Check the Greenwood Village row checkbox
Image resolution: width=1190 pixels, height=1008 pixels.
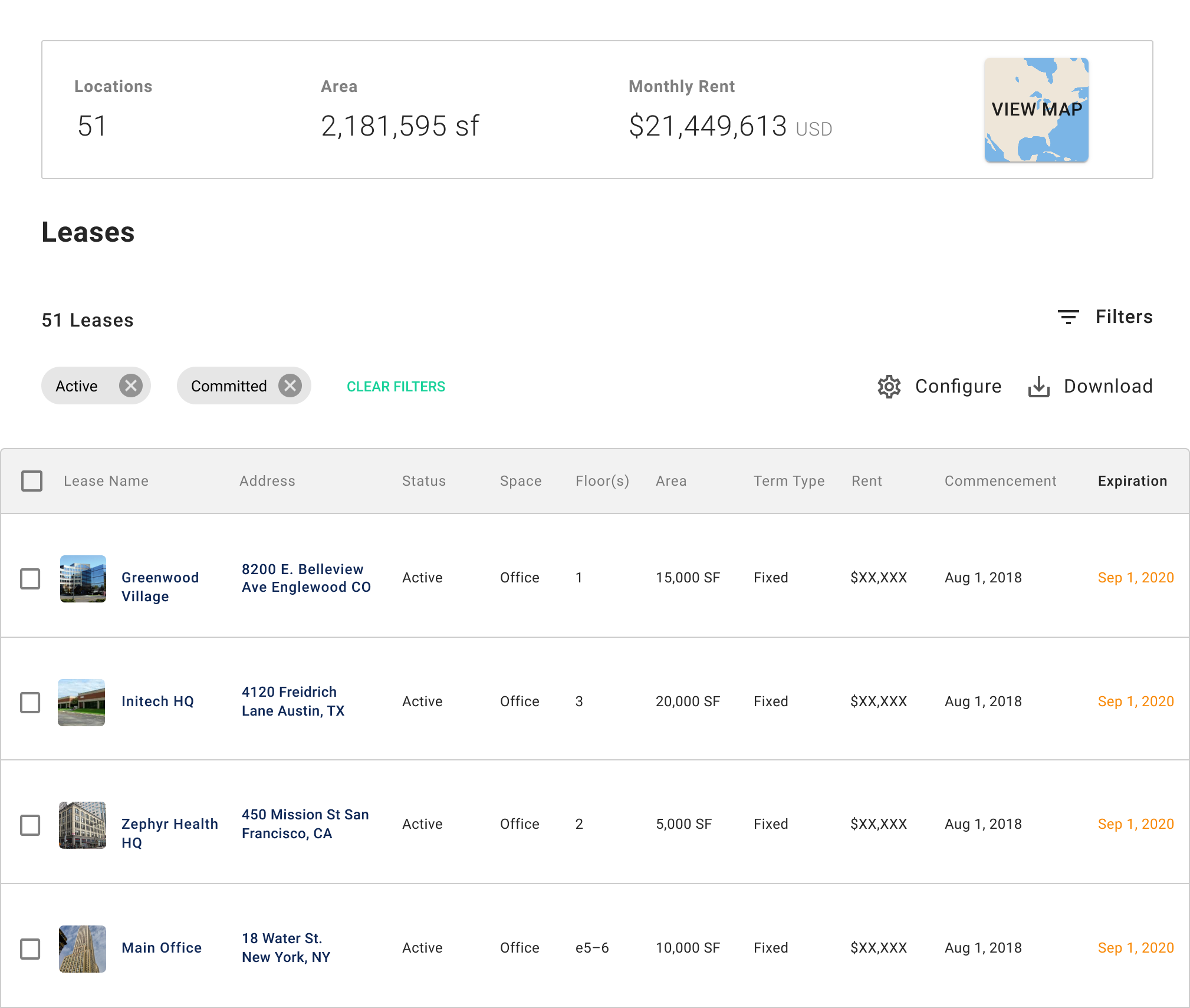pyautogui.click(x=30, y=578)
